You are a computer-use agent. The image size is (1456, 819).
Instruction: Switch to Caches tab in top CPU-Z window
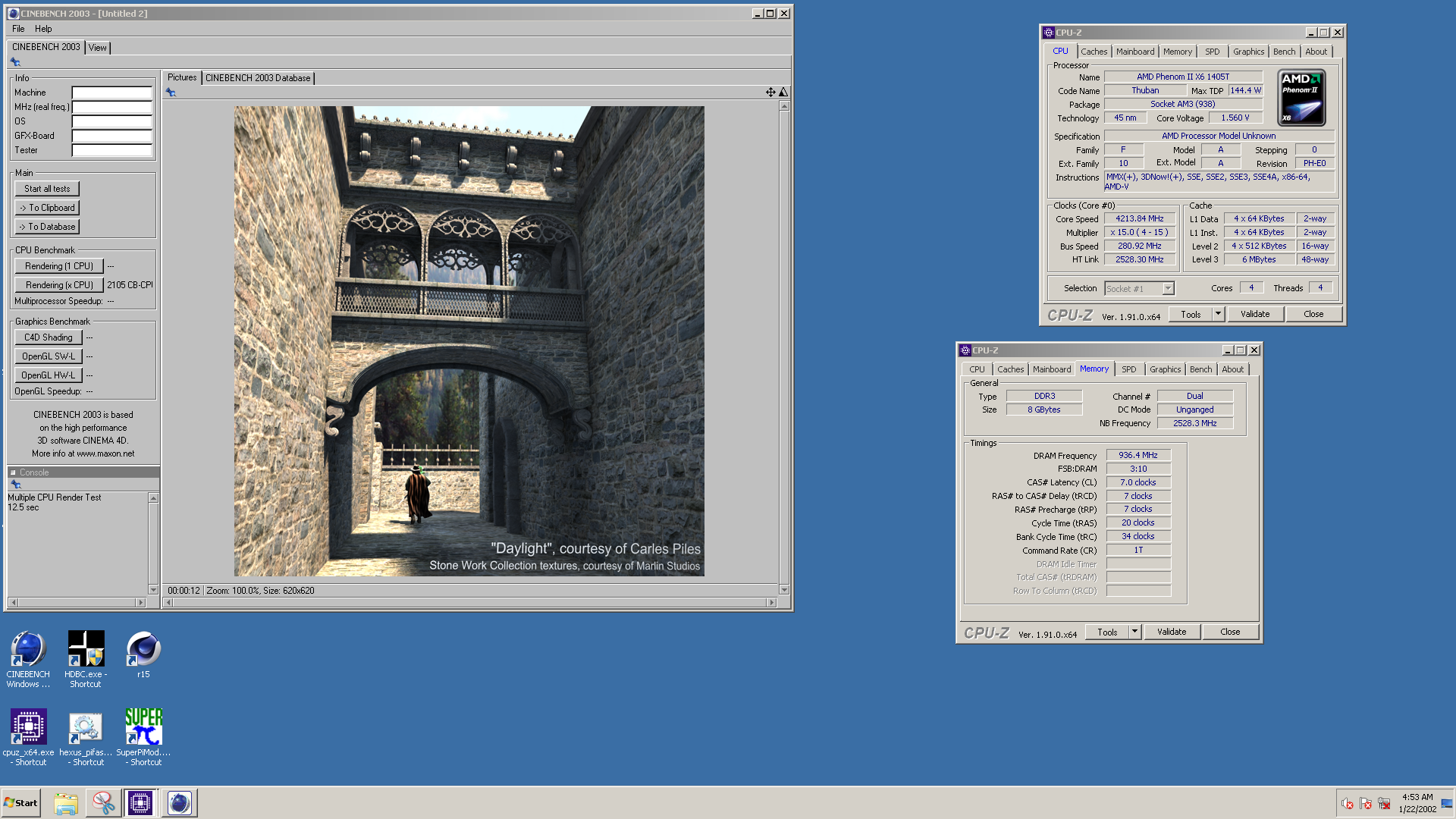pos(1094,52)
